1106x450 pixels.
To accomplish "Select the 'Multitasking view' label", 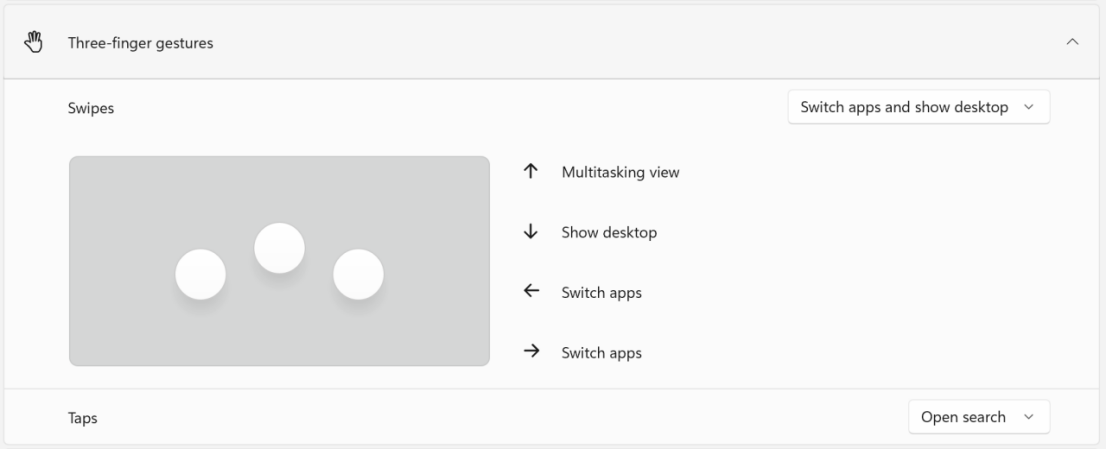I will pyautogui.click(x=620, y=172).
